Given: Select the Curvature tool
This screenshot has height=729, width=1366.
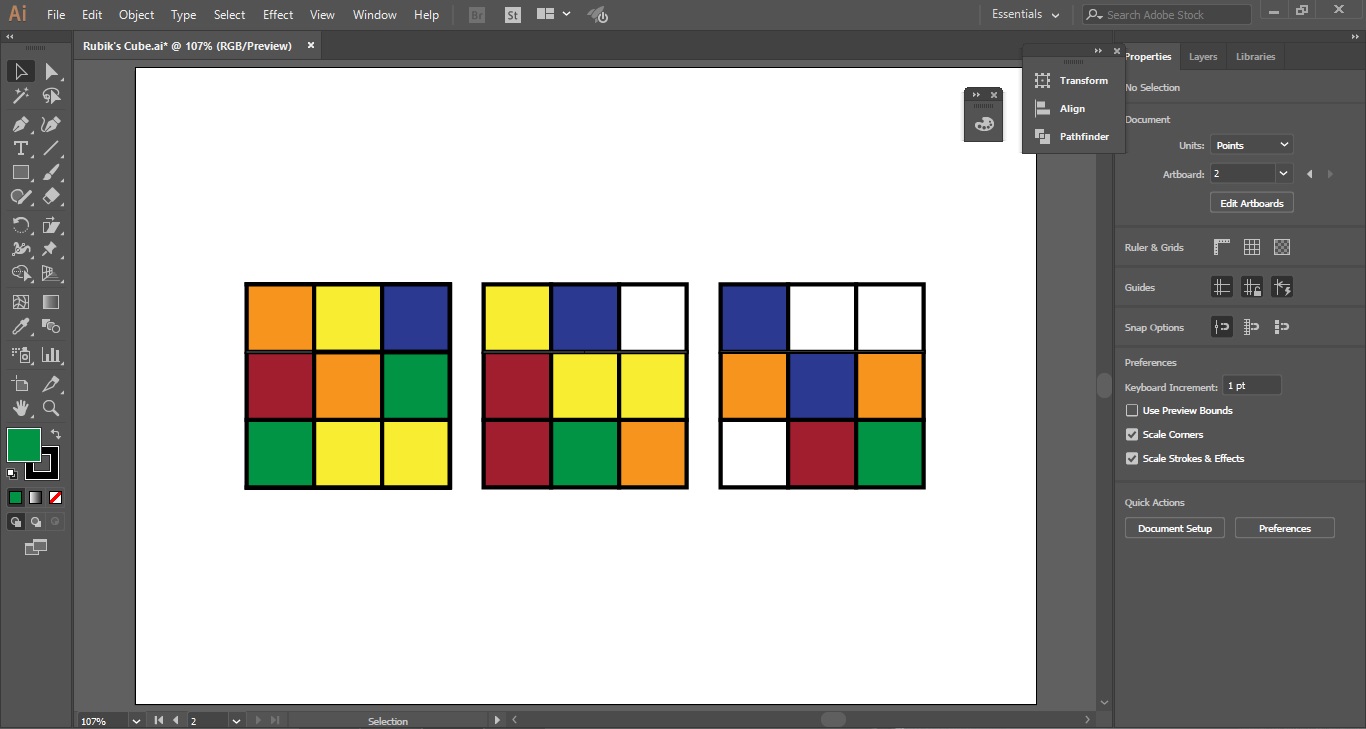Looking at the screenshot, I should (52, 125).
